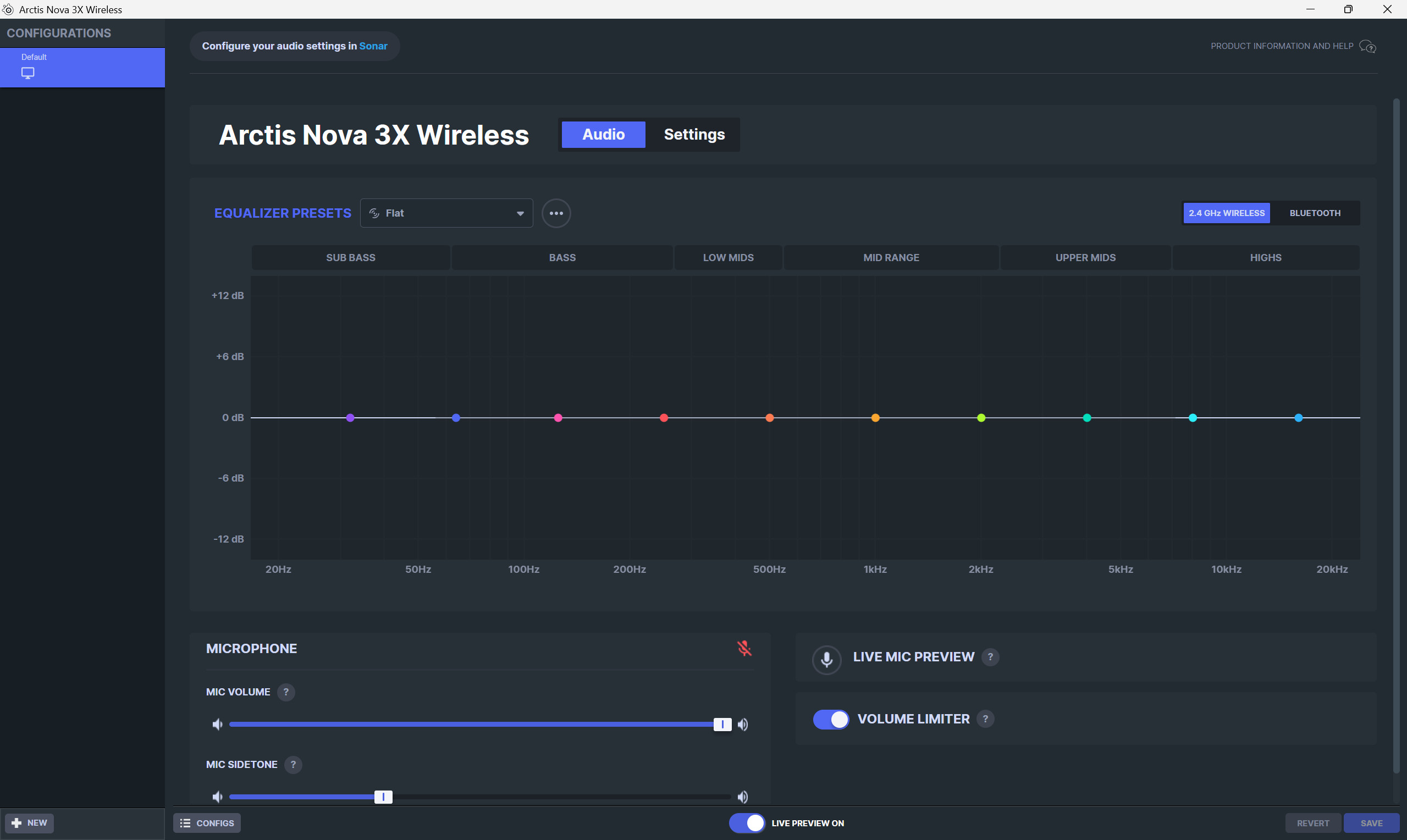Open the CONFIGS list button
Image resolution: width=1407 pixels, height=840 pixels.
(207, 824)
